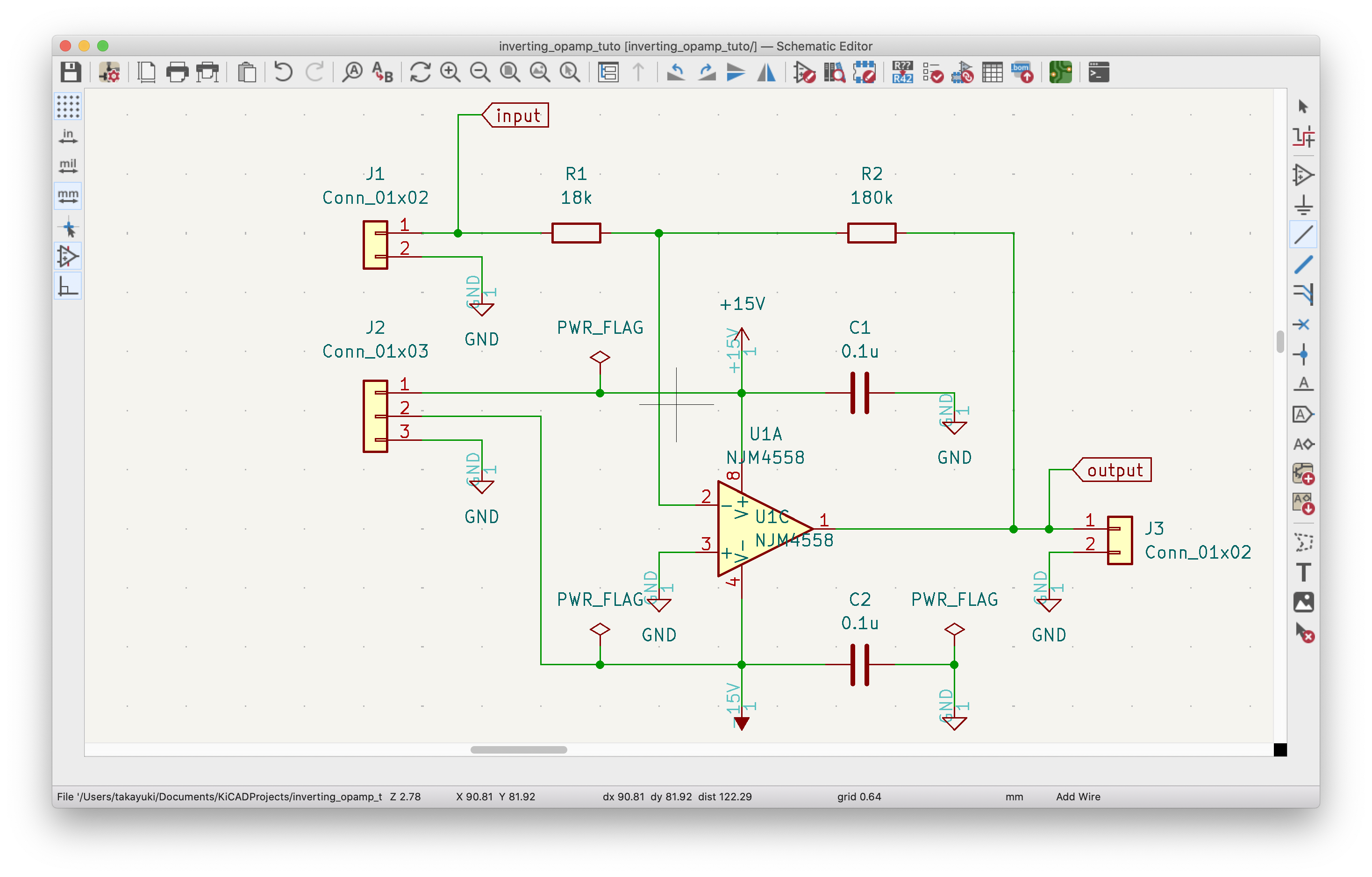Select the Add Text tool
Image resolution: width=1372 pixels, height=877 pixels.
pyautogui.click(x=1303, y=572)
